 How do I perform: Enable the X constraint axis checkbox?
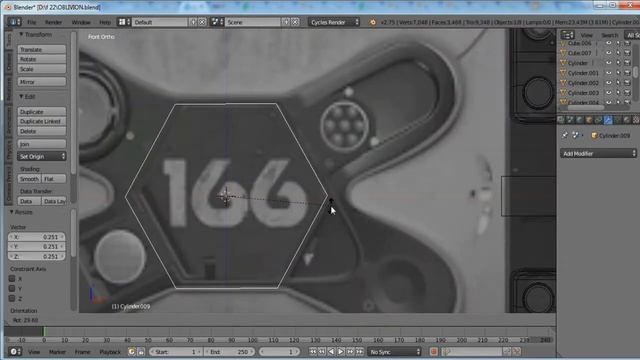(x=12, y=278)
